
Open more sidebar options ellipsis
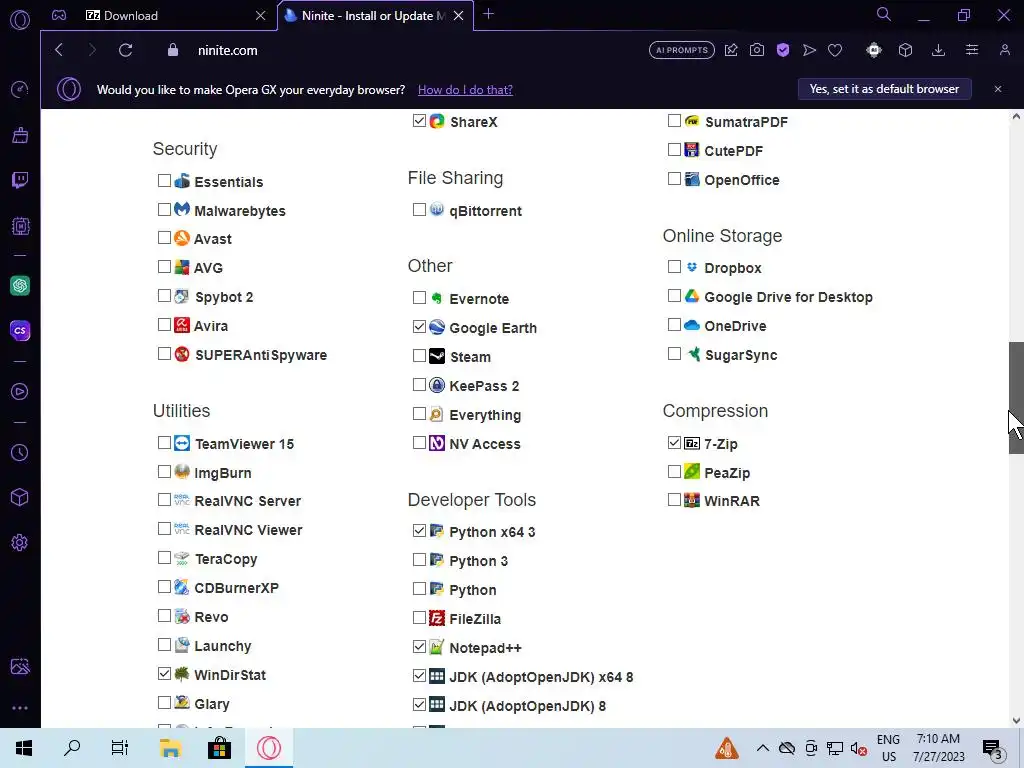(x=20, y=708)
